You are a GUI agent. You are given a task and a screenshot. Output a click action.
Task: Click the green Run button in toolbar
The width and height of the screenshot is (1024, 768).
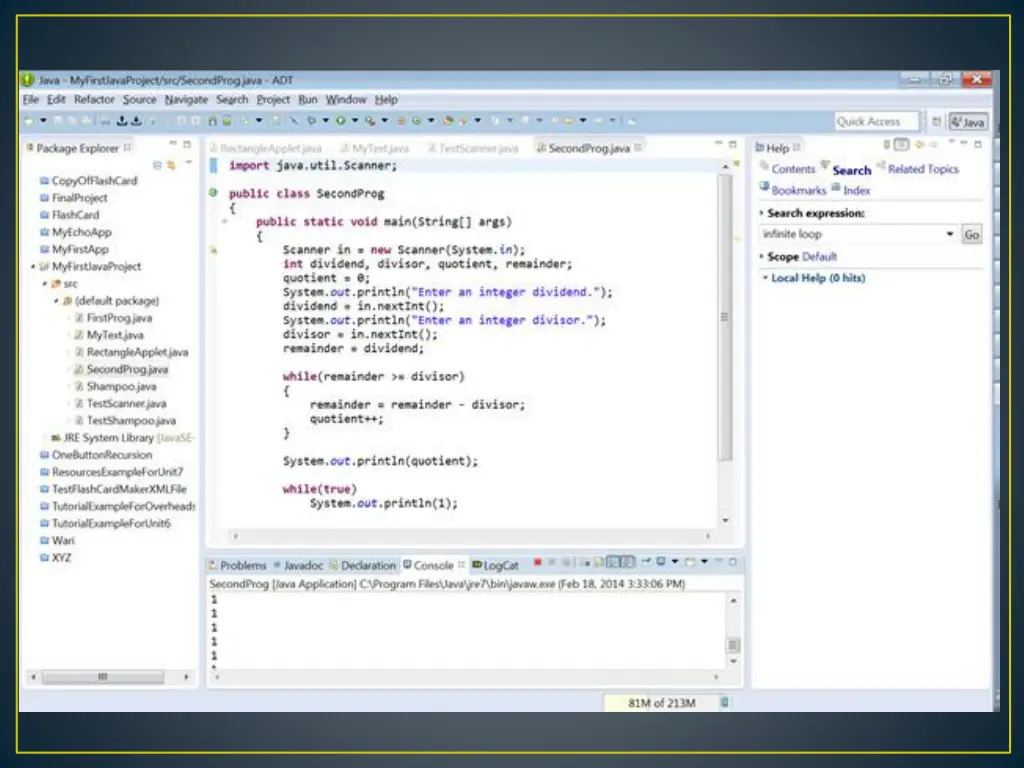(340, 121)
